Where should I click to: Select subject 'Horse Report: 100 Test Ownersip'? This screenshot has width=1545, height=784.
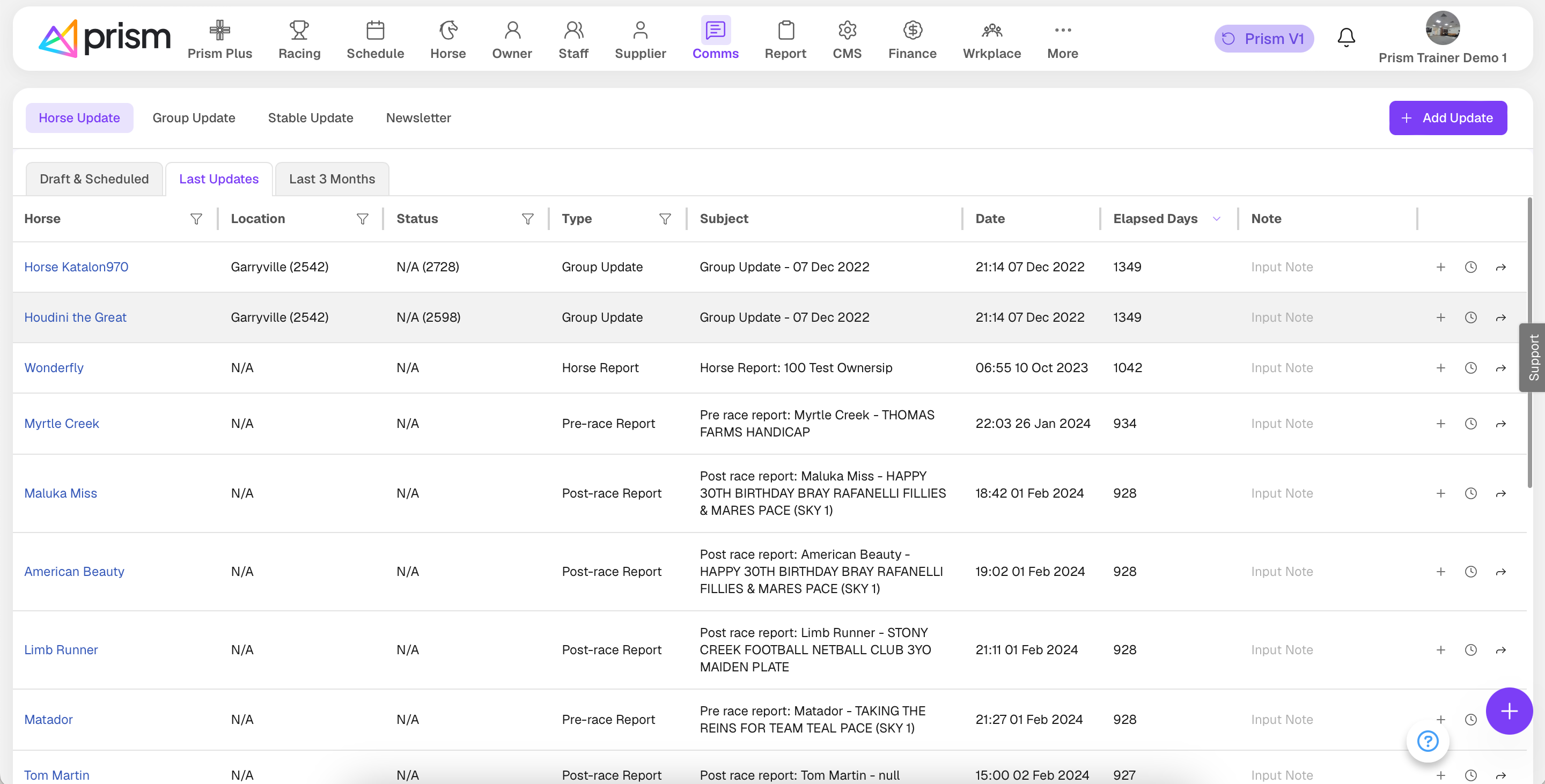796,368
